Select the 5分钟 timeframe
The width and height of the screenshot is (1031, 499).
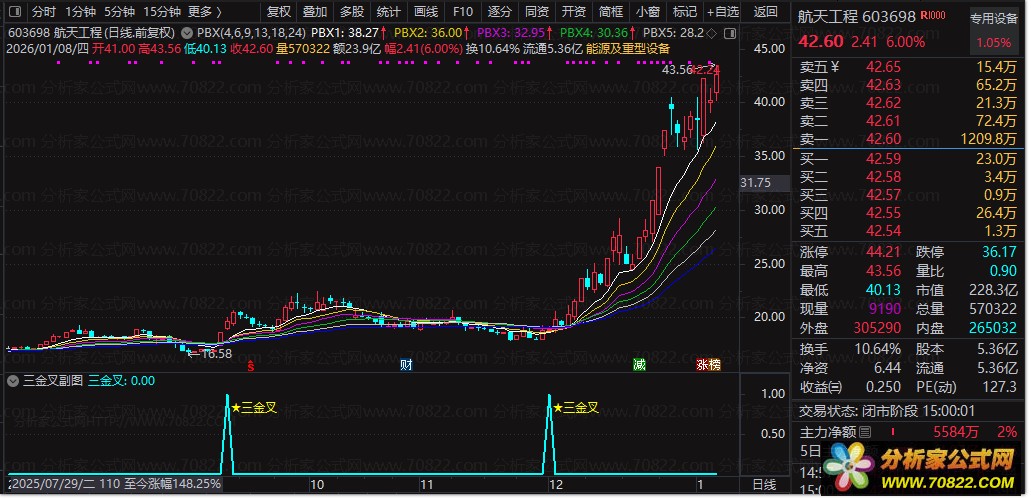[x=119, y=11]
